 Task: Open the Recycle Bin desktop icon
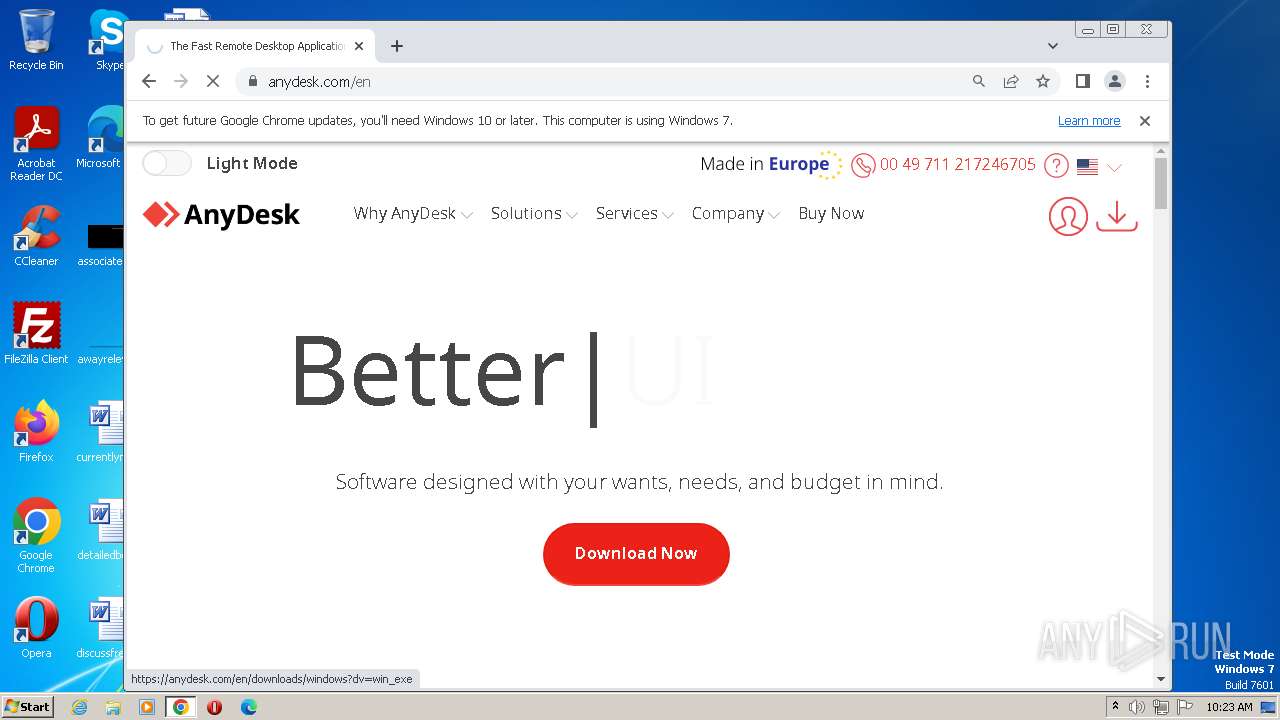(x=36, y=40)
